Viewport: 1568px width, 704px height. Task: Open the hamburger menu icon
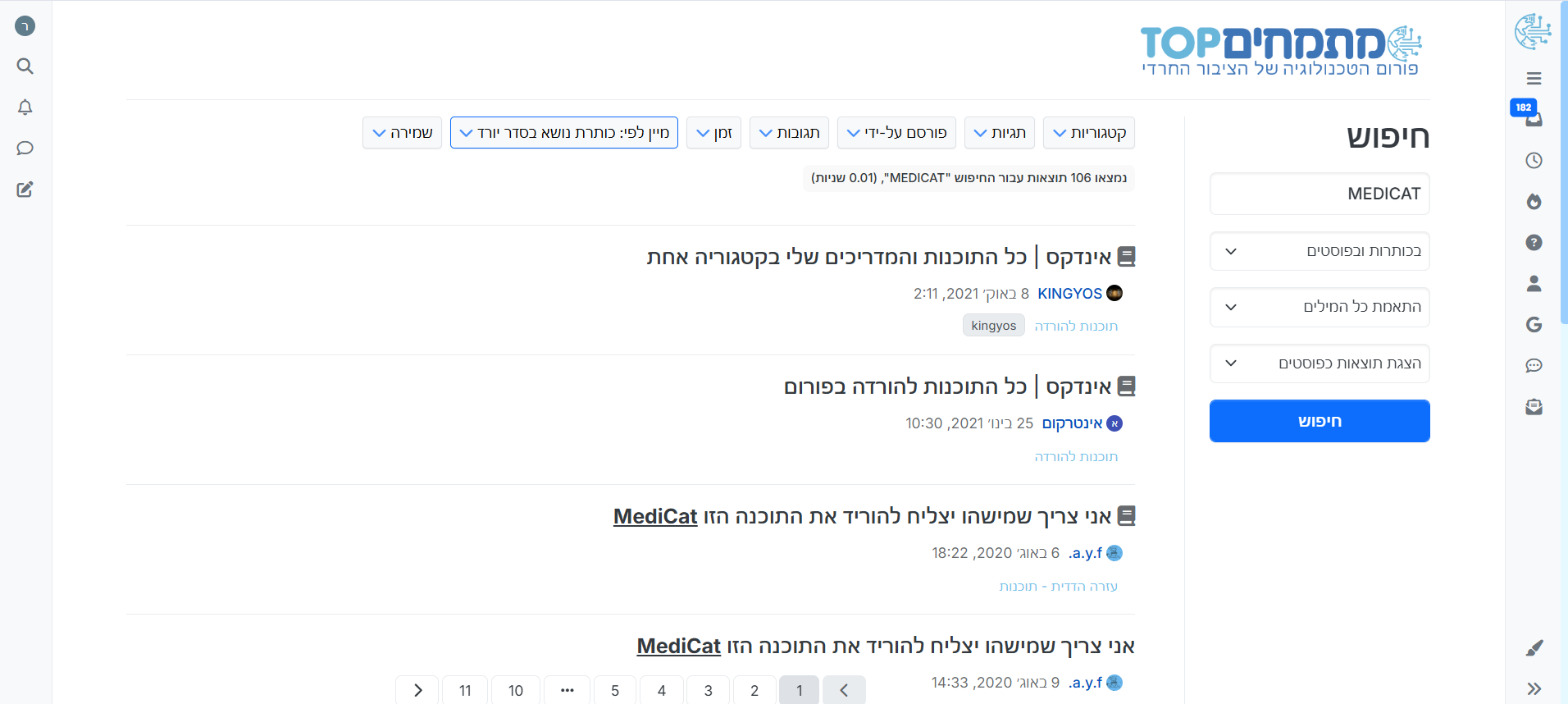(x=1534, y=79)
